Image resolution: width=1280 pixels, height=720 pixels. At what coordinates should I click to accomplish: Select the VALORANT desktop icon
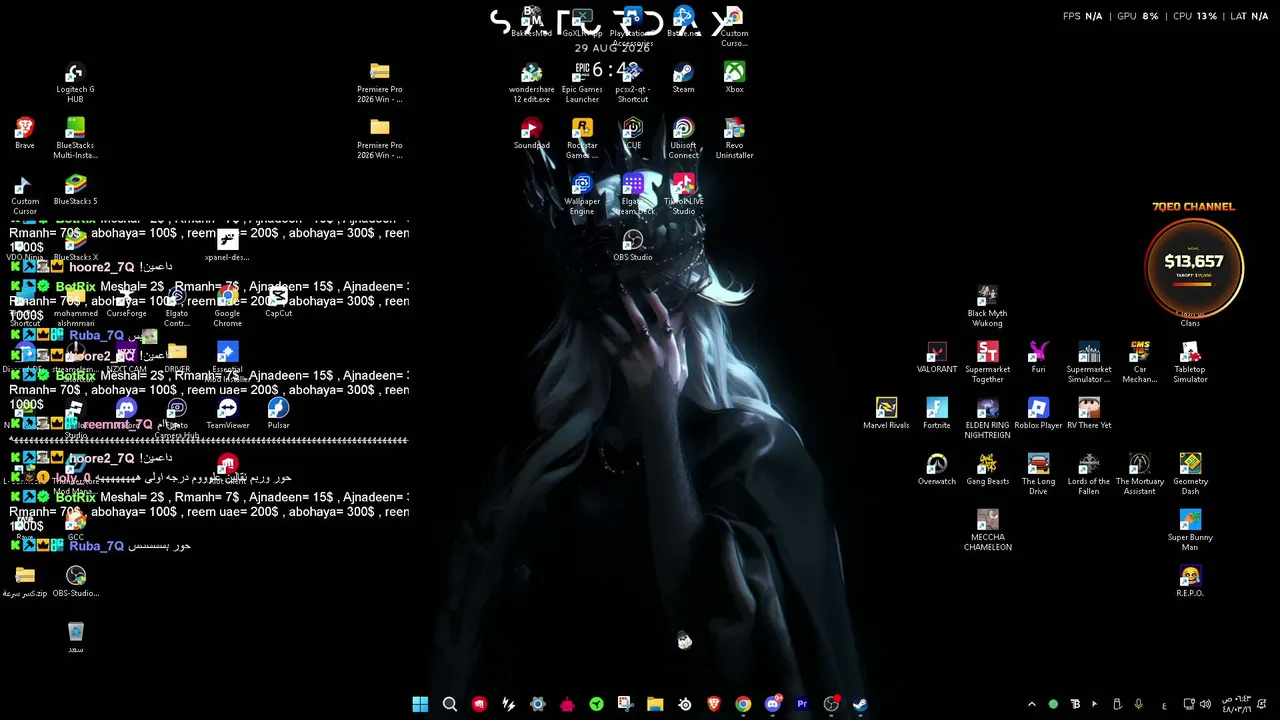[936, 358]
